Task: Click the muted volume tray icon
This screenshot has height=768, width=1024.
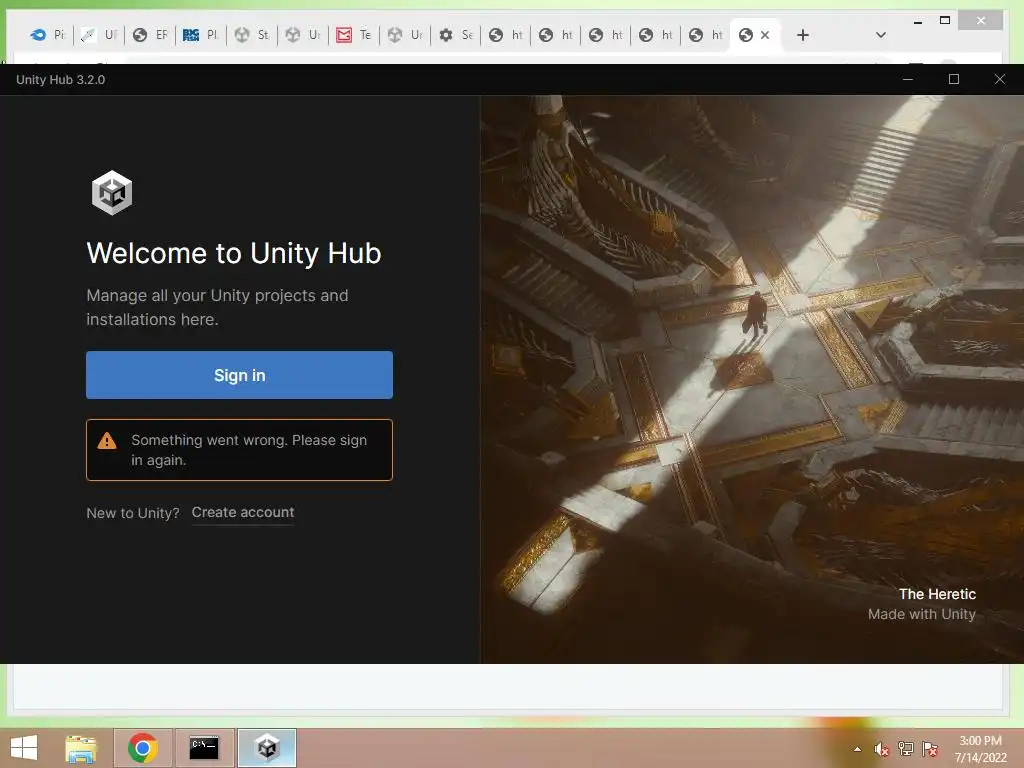Action: pyautogui.click(x=882, y=749)
